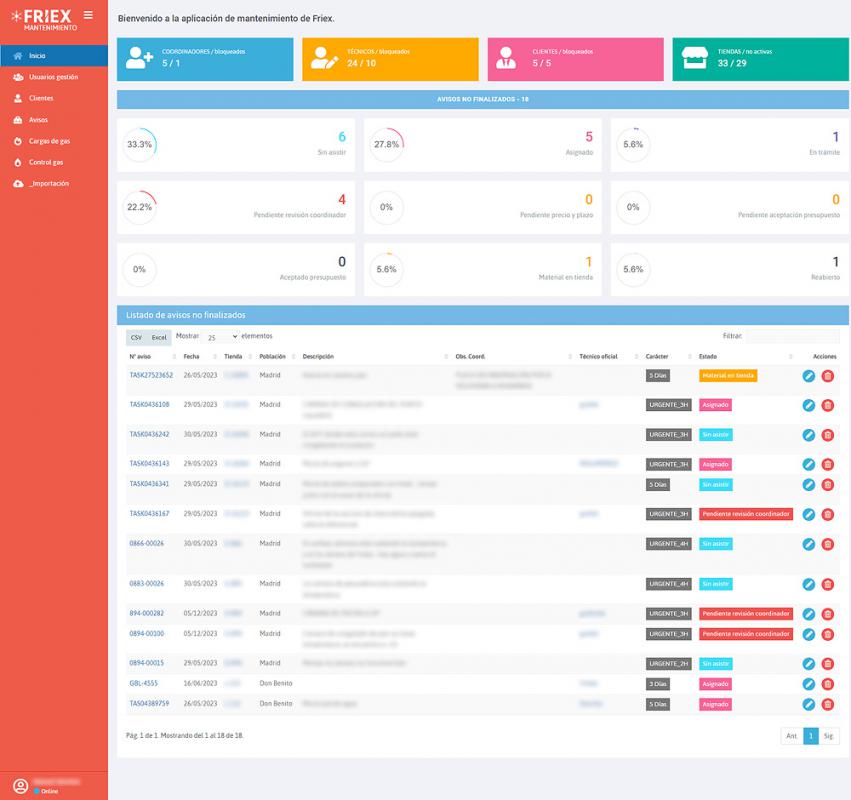
Task: Select page 1 in pagination
Action: click(810, 736)
